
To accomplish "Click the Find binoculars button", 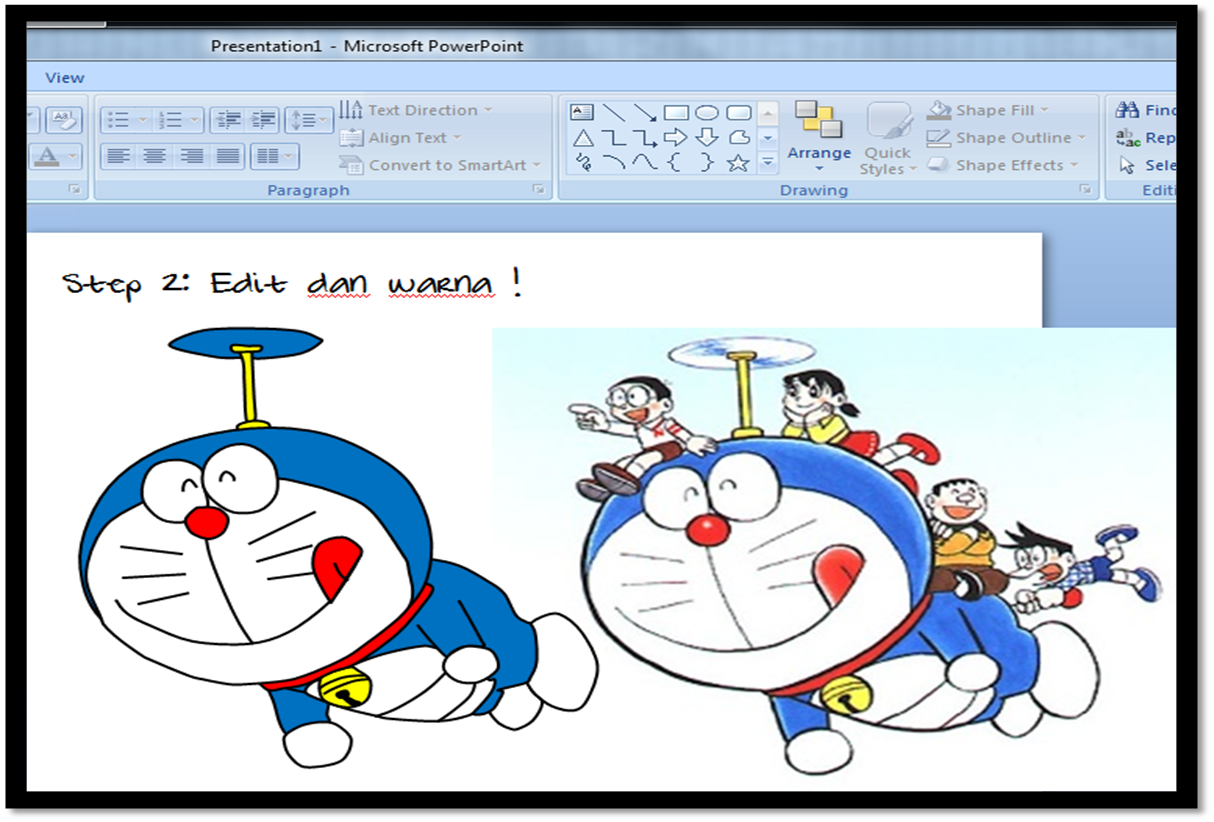I will coord(1146,110).
